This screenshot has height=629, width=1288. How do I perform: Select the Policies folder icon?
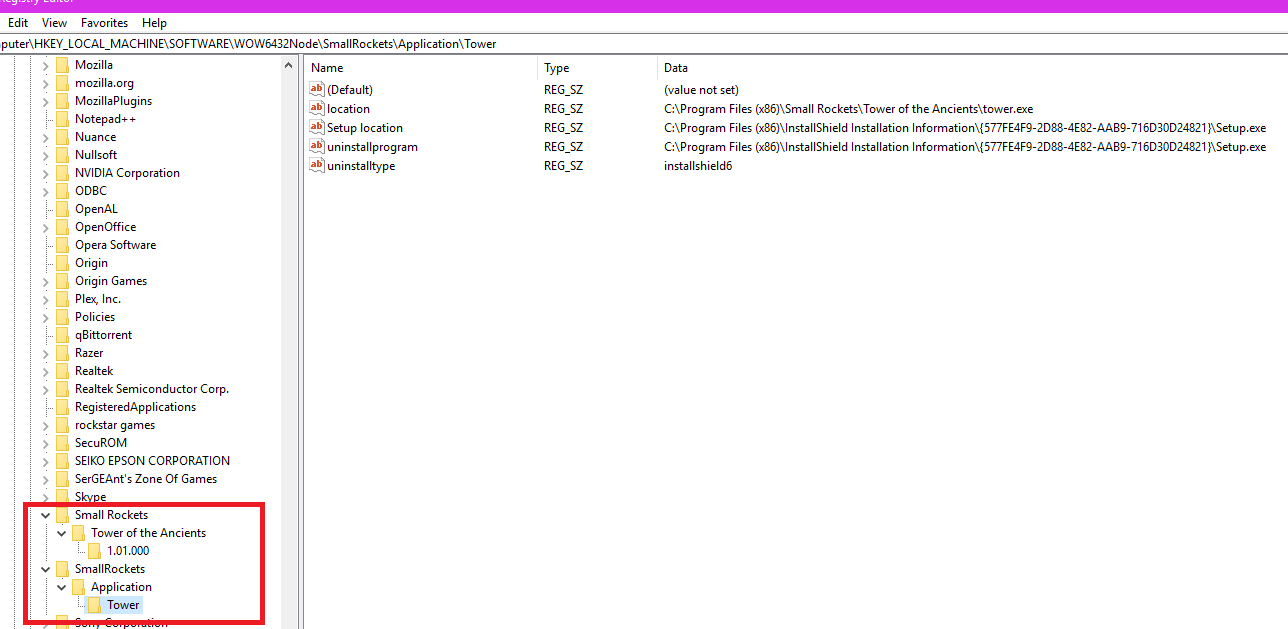point(62,317)
